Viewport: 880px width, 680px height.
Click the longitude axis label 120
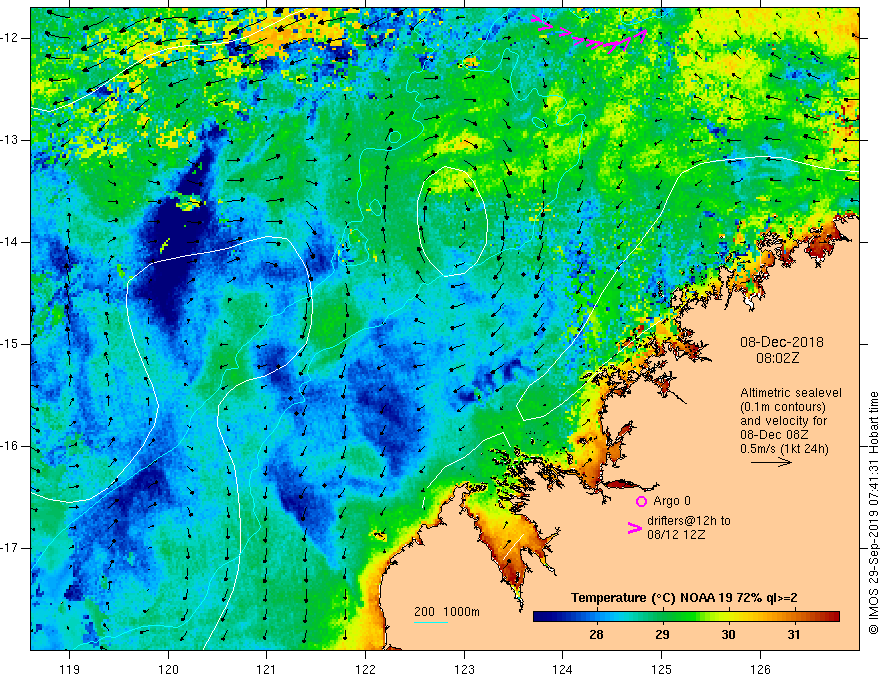click(x=168, y=669)
